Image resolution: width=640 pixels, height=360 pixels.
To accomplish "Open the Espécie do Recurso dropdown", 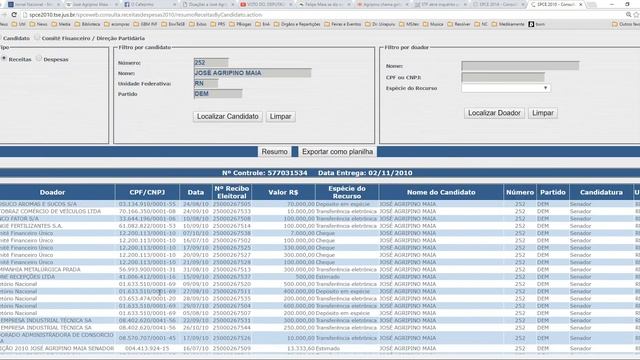I will pyautogui.click(x=506, y=88).
